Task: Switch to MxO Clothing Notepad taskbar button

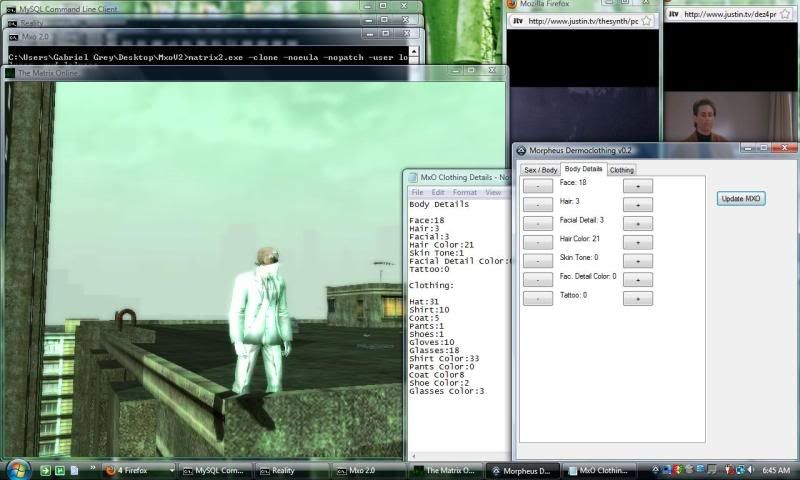Action: click(599, 470)
